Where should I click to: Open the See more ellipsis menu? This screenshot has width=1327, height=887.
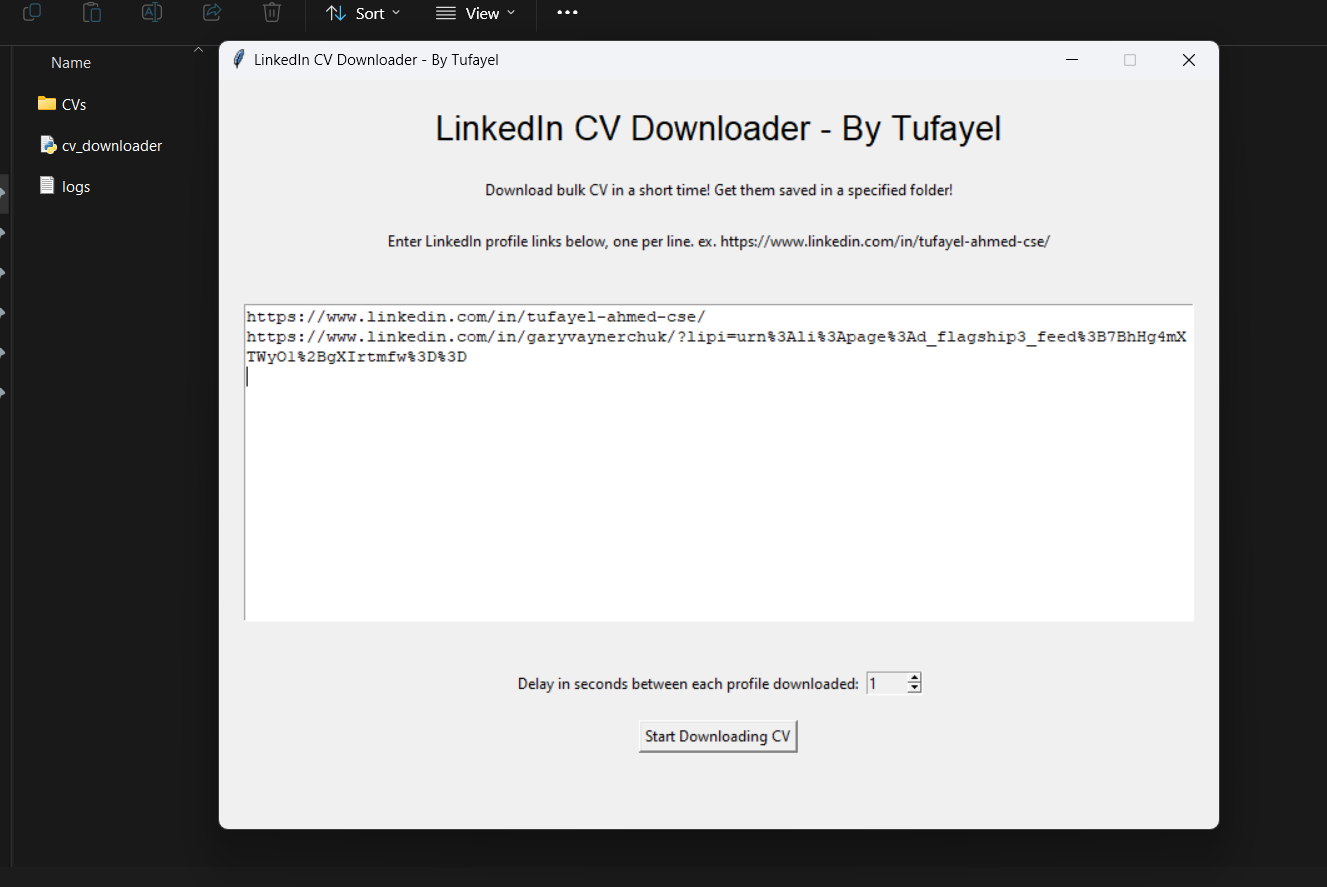click(x=567, y=13)
